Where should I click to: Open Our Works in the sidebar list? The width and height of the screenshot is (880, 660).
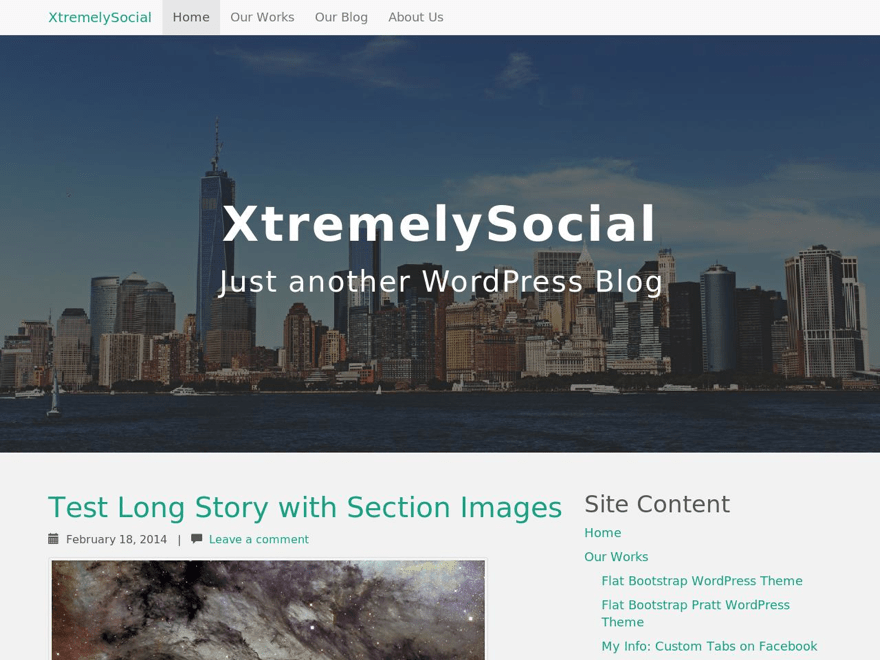pos(616,557)
